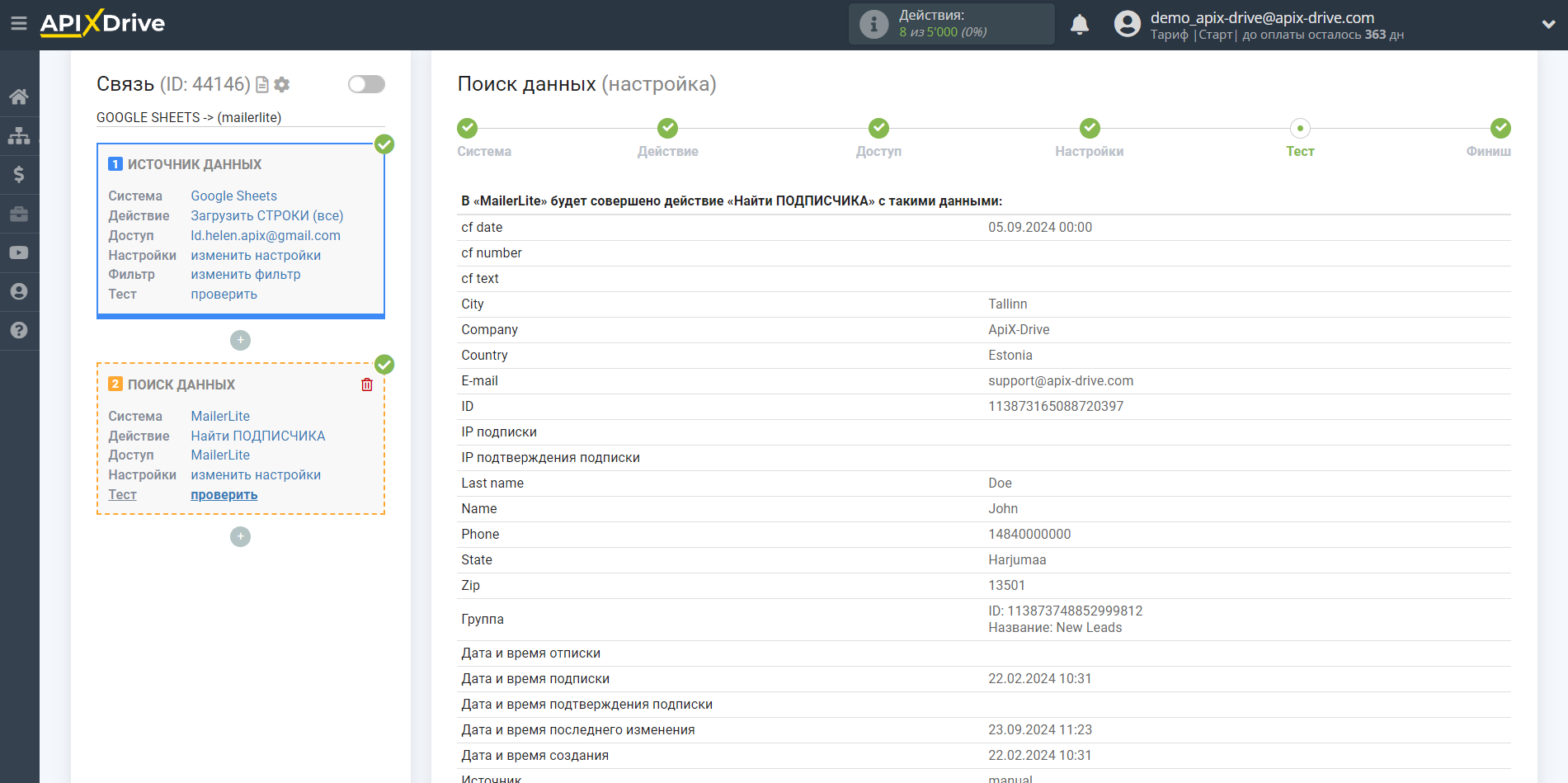Open the YouTube video sidebar icon

point(19,252)
